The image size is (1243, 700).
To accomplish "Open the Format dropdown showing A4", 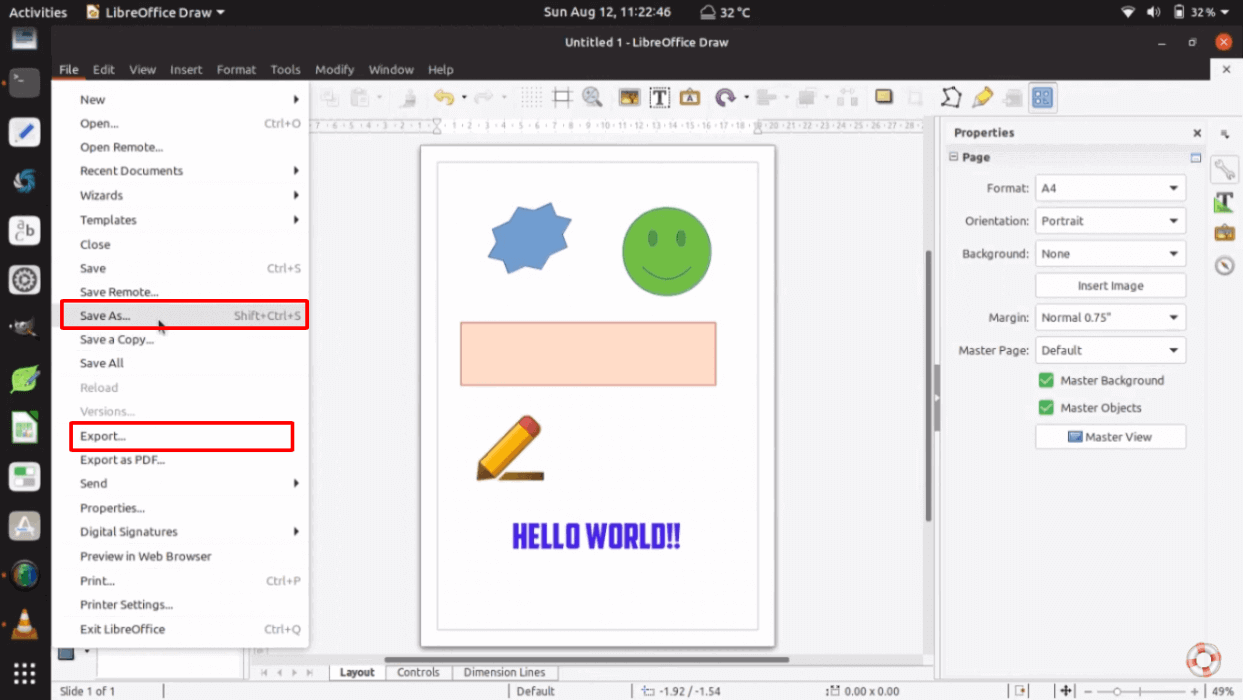I will [1110, 188].
